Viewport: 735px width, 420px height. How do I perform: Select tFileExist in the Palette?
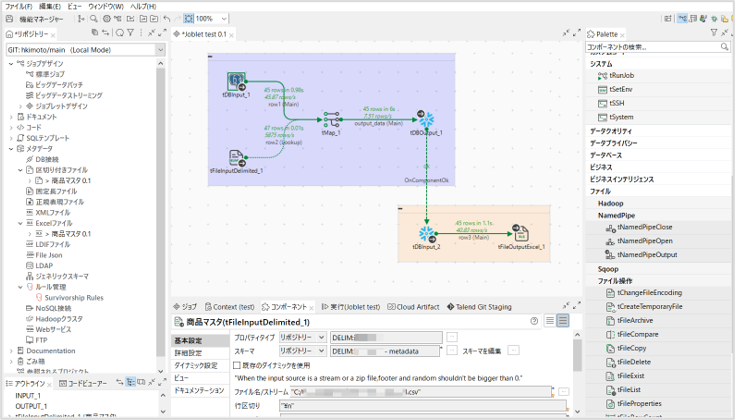click(625, 376)
